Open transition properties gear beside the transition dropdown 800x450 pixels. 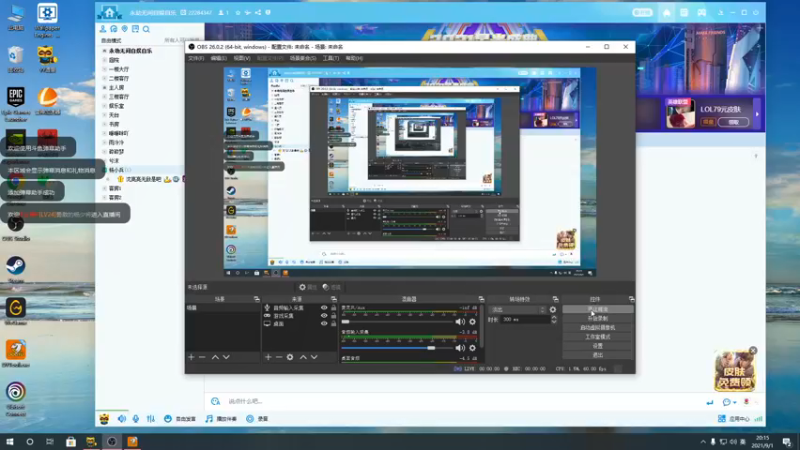coord(553,310)
